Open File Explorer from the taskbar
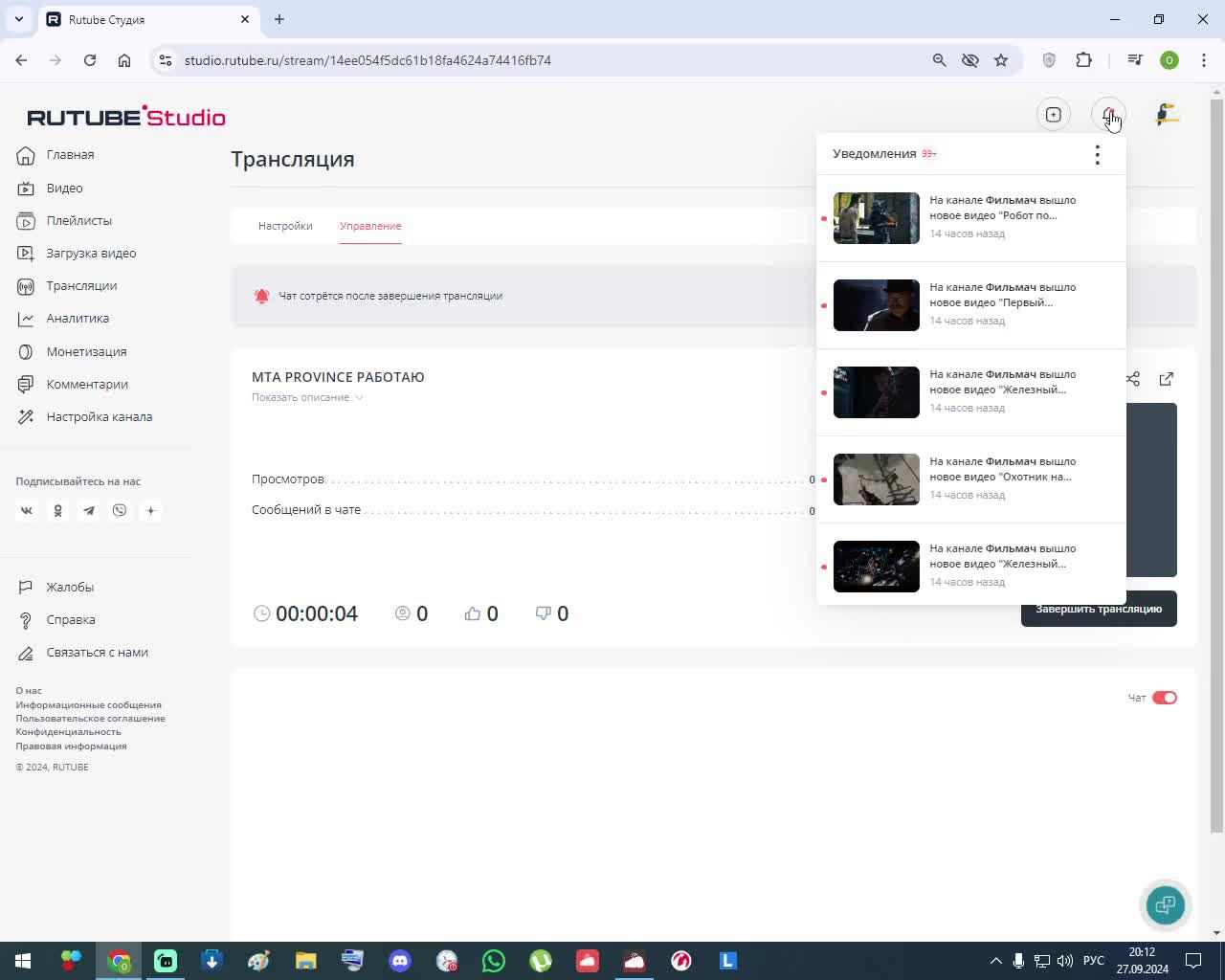Image resolution: width=1225 pixels, height=980 pixels. (305, 961)
